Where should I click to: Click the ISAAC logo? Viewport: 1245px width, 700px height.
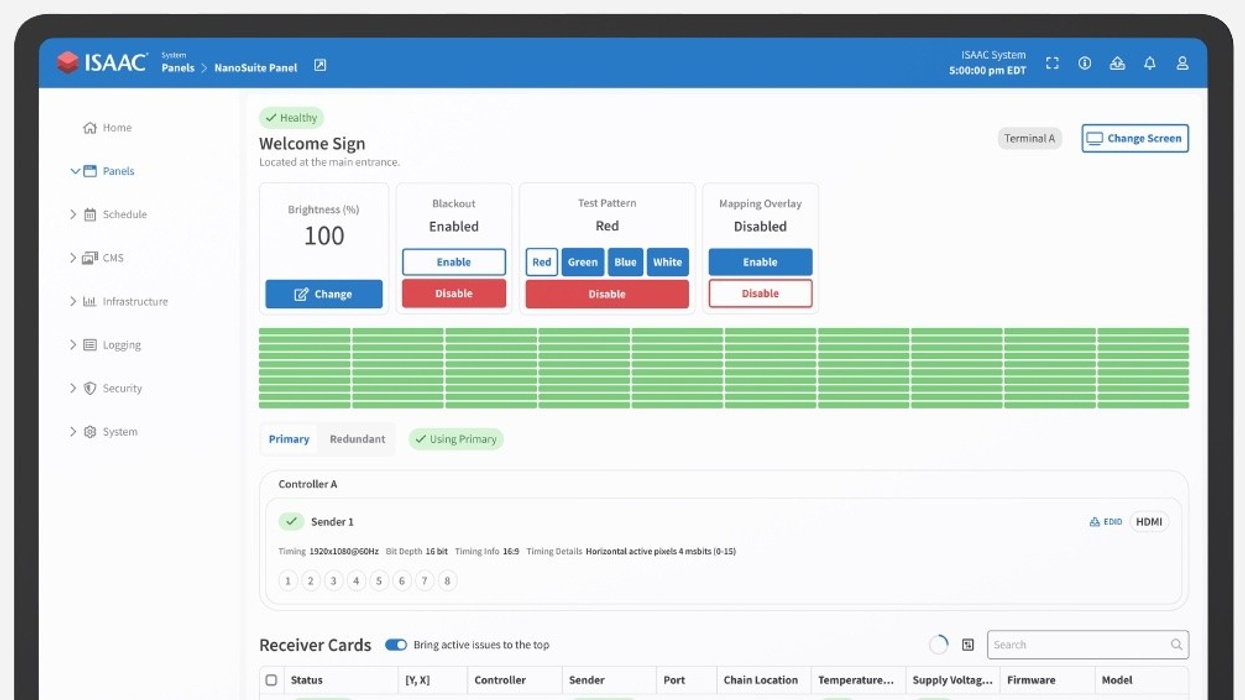[102, 63]
